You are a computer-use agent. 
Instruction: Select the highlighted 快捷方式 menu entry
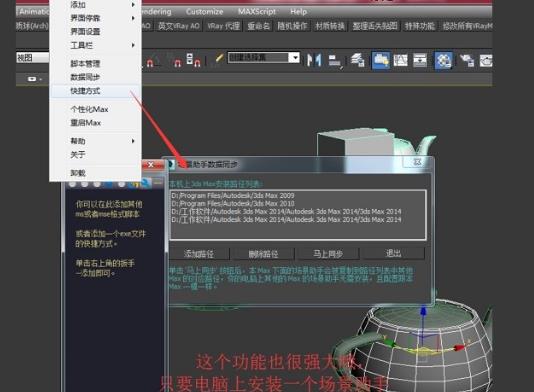(x=95, y=91)
